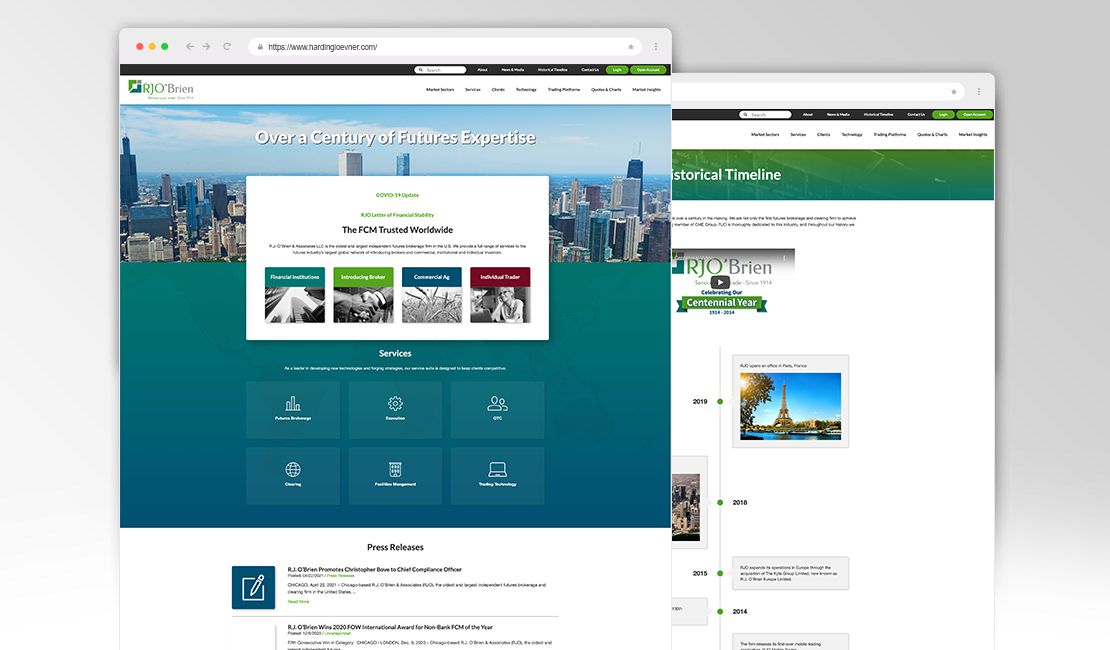Open Clients nav menu on front page
Viewport: 1110px width, 650px height.
tap(498, 90)
